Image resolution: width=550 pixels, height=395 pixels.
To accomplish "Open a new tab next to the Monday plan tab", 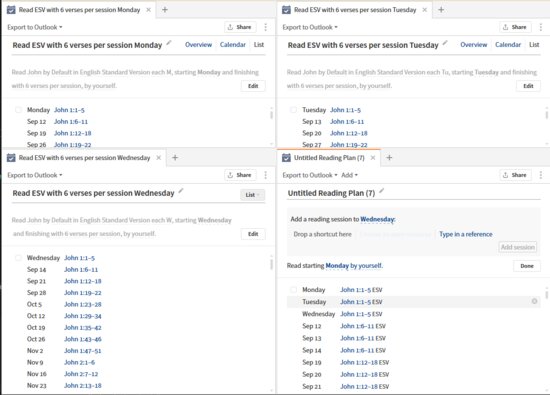I will click(x=165, y=10).
